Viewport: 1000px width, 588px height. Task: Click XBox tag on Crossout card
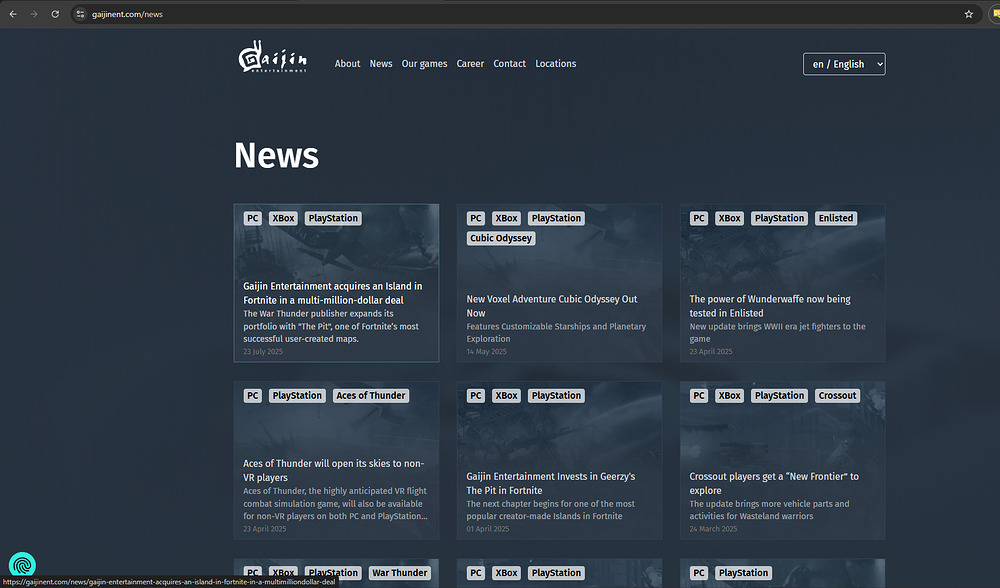730,395
